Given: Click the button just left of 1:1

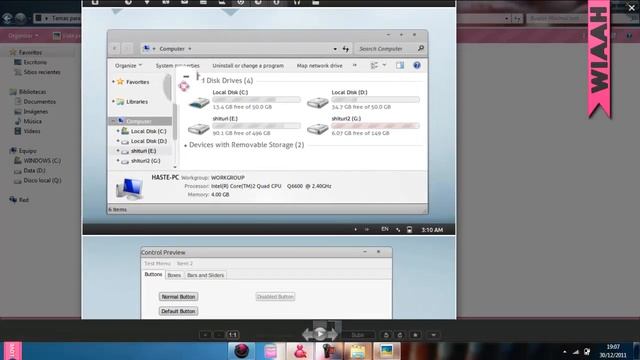Looking at the screenshot, I should (x=219, y=335).
